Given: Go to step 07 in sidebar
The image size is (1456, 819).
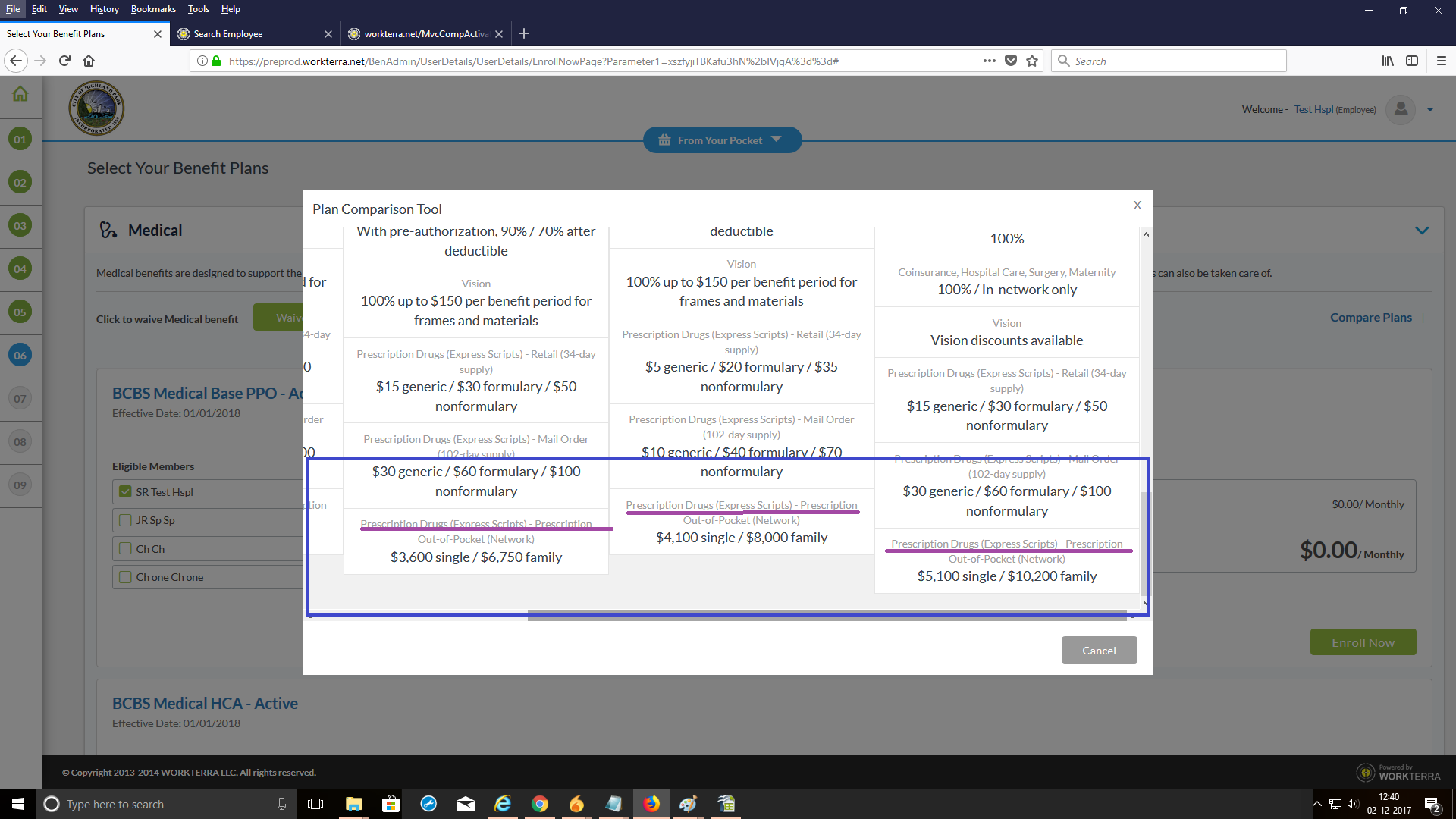Looking at the screenshot, I should click(20, 398).
